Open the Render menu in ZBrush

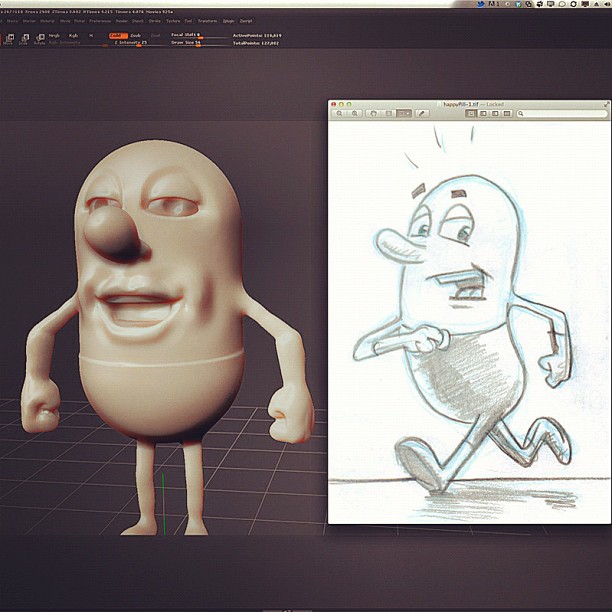(x=122, y=21)
